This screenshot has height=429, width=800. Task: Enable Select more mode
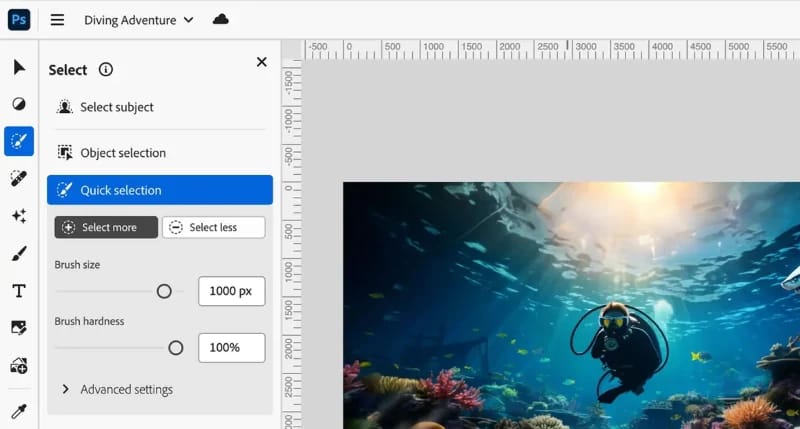tap(106, 227)
